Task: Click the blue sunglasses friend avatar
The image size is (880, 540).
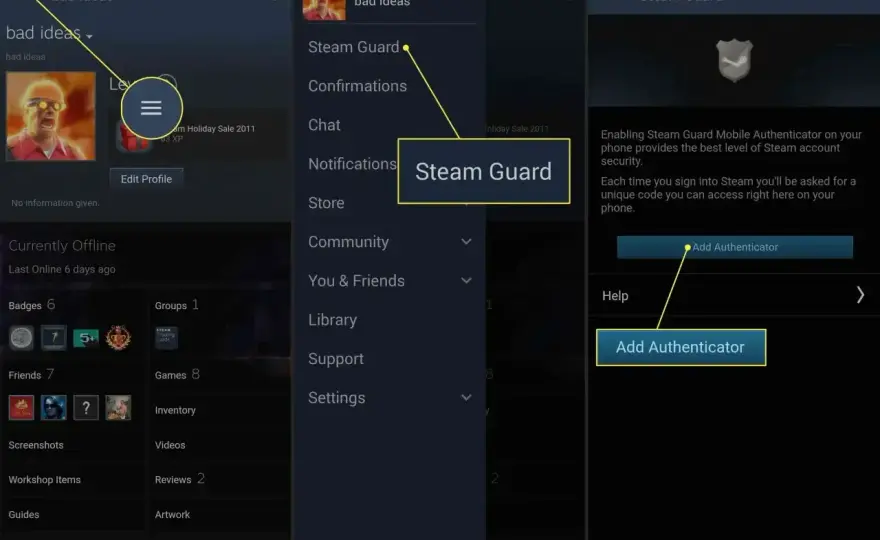Action: click(x=54, y=408)
